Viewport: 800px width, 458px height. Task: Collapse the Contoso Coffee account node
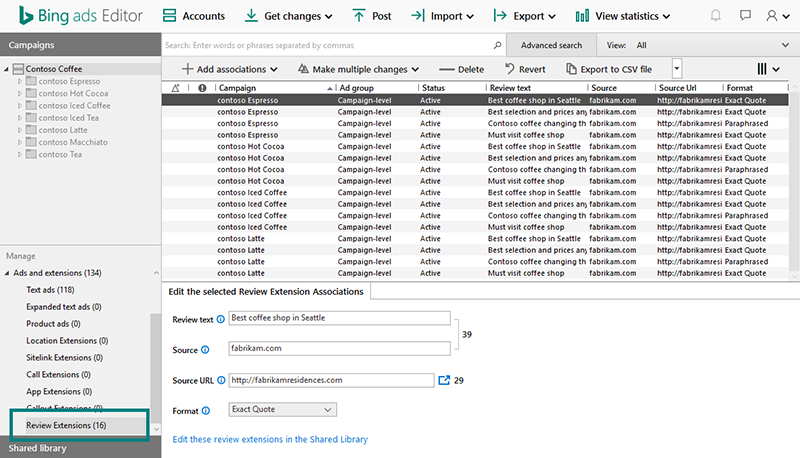click(6, 69)
